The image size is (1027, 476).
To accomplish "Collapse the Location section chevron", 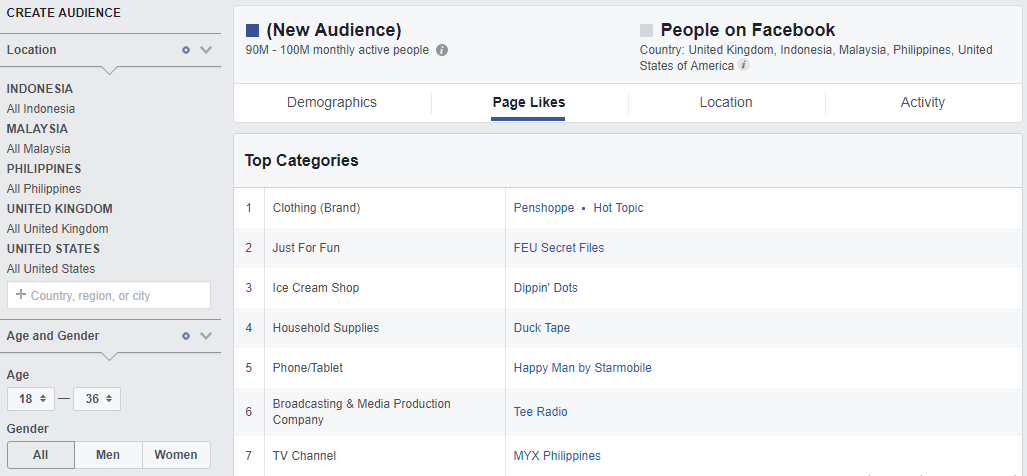I will tap(206, 50).
